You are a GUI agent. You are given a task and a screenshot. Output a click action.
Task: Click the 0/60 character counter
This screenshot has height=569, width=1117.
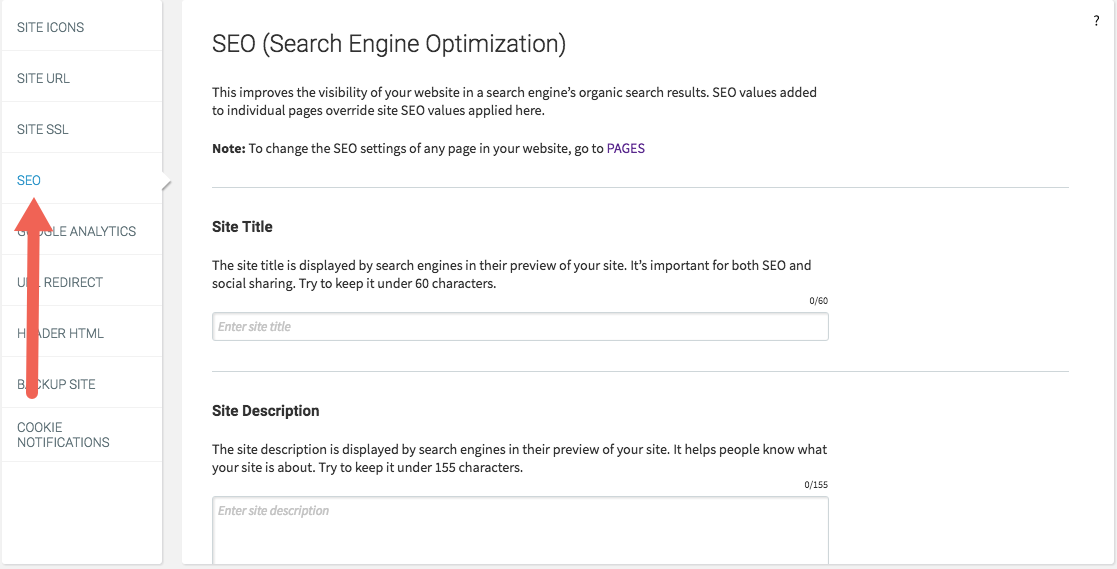pyautogui.click(x=819, y=301)
